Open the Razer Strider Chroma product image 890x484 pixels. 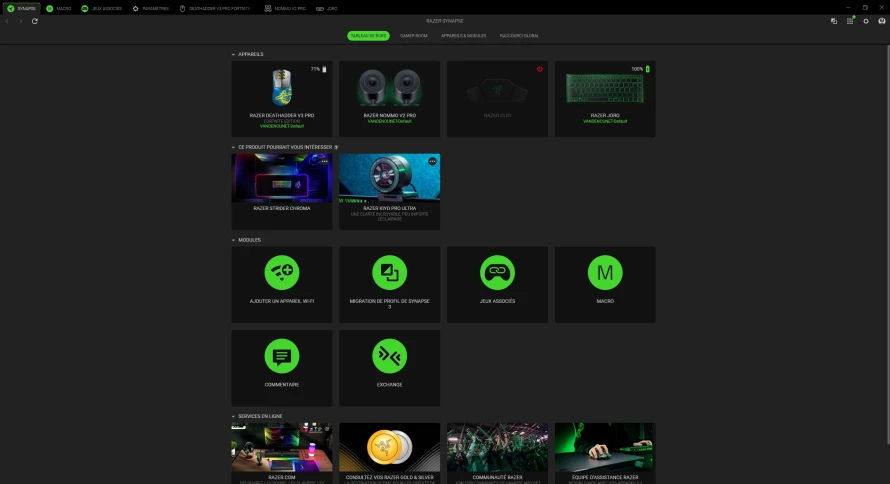coord(282,178)
